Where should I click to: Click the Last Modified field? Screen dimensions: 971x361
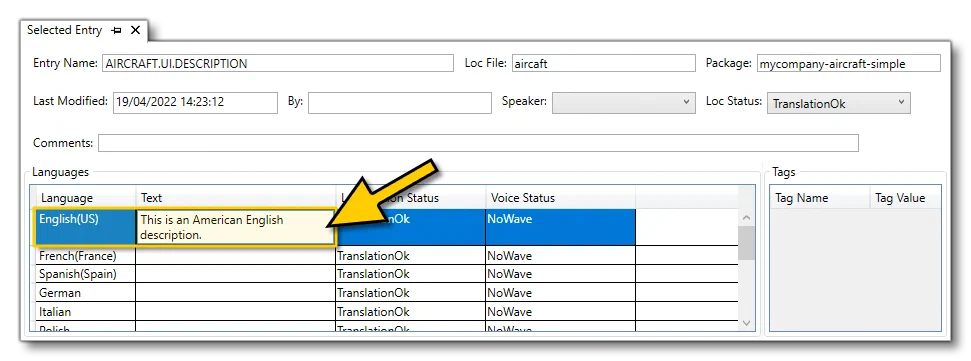pos(195,103)
